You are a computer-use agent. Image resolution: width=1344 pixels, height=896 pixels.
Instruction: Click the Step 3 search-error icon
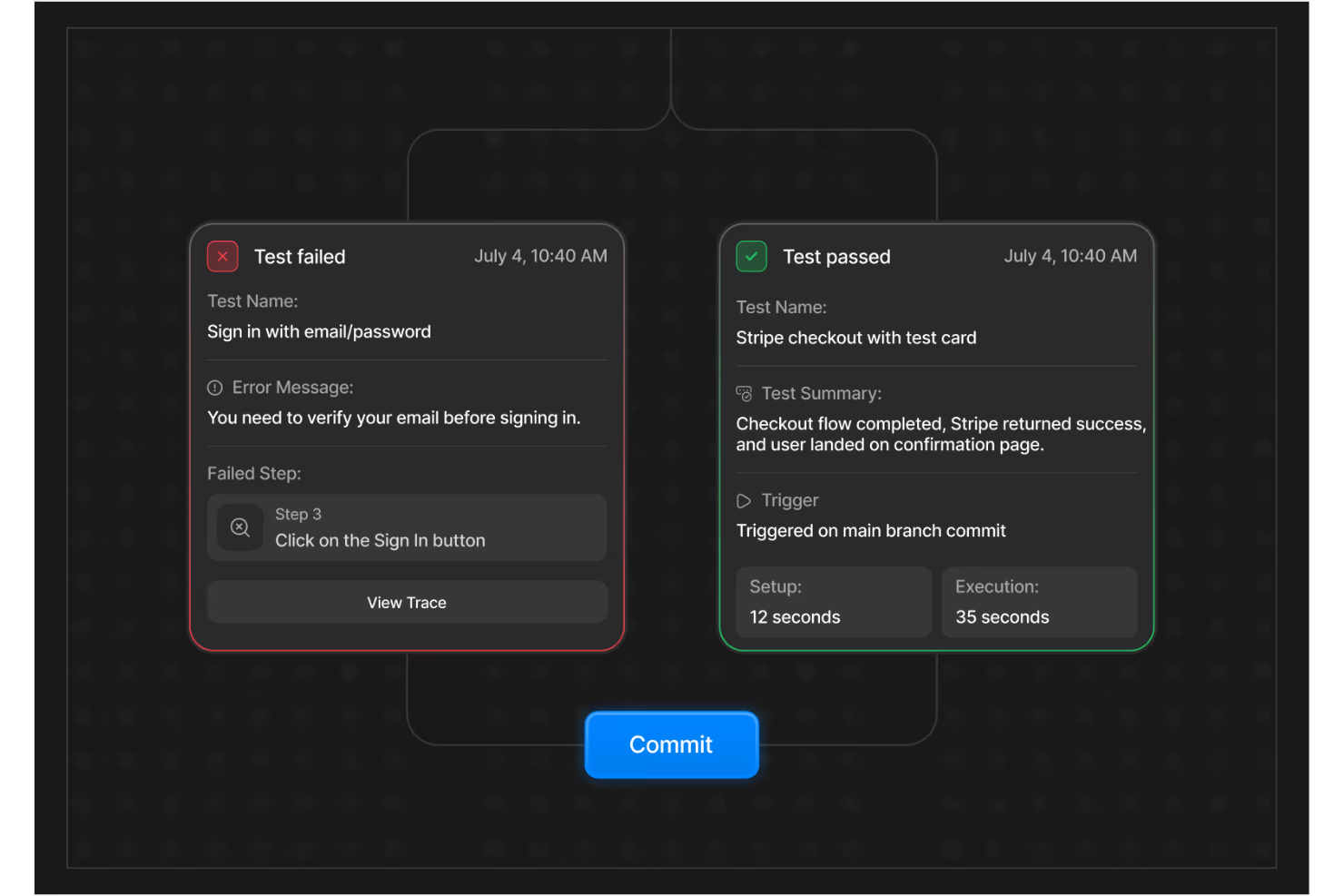pyautogui.click(x=239, y=527)
